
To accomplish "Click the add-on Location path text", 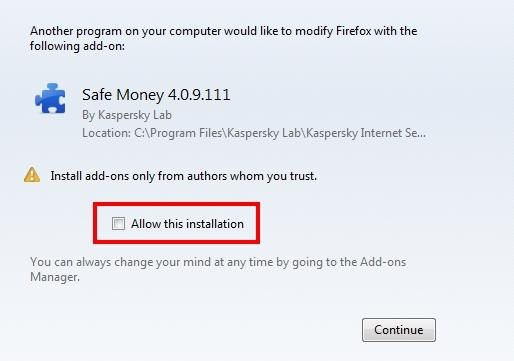I will tap(254, 133).
